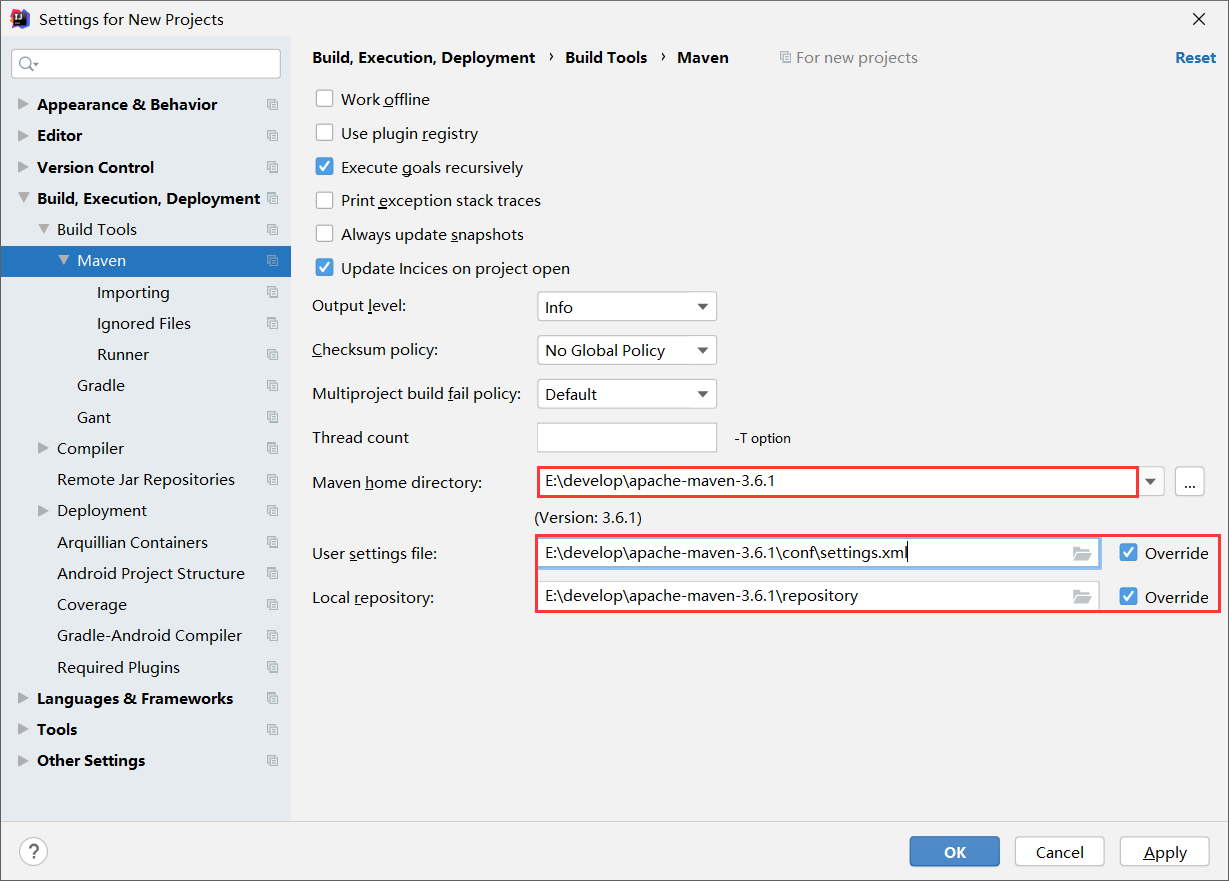Uncheck Override for Local repository
1229x881 pixels.
1129,597
